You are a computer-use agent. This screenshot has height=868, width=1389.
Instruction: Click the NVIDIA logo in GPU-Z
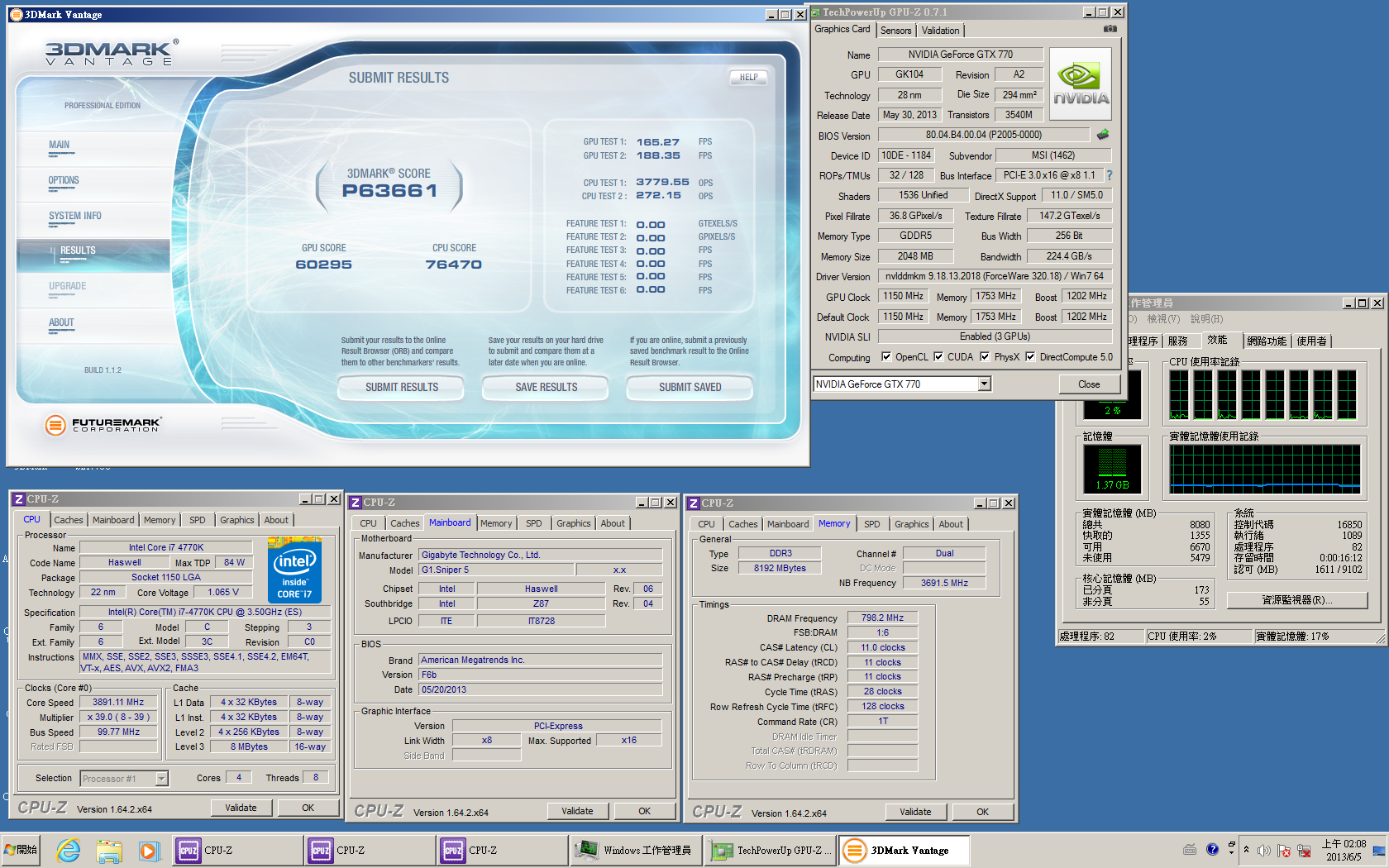pos(1081,84)
